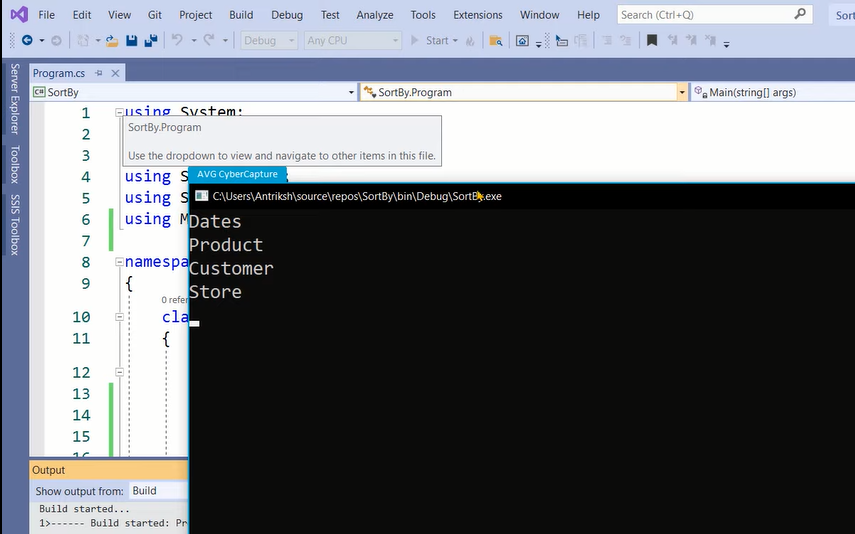Screen dimensions: 855x534
Task: Click the Previous Bookmark icon
Action: pos(672,40)
